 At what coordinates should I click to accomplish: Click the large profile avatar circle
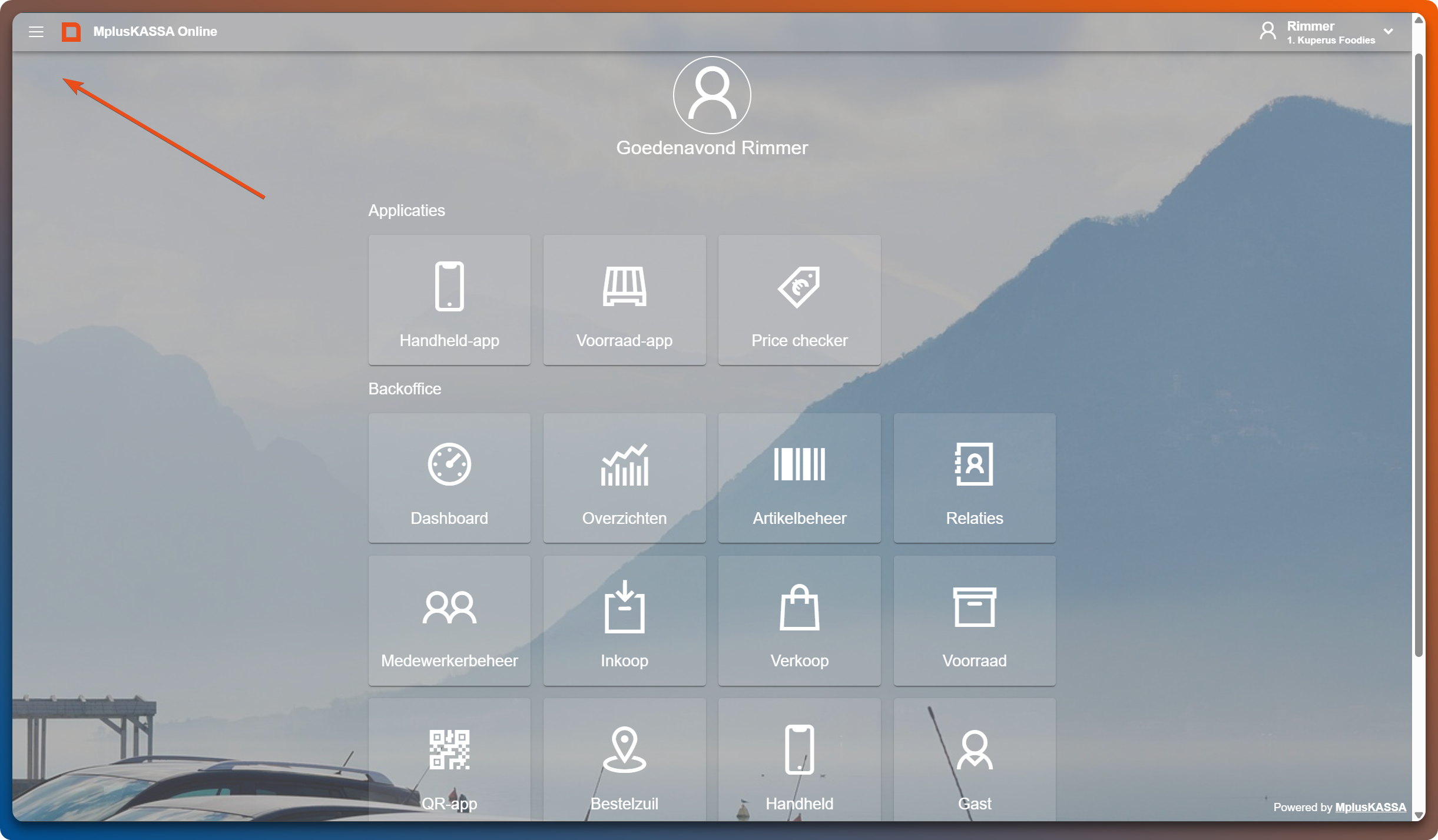coord(712,95)
